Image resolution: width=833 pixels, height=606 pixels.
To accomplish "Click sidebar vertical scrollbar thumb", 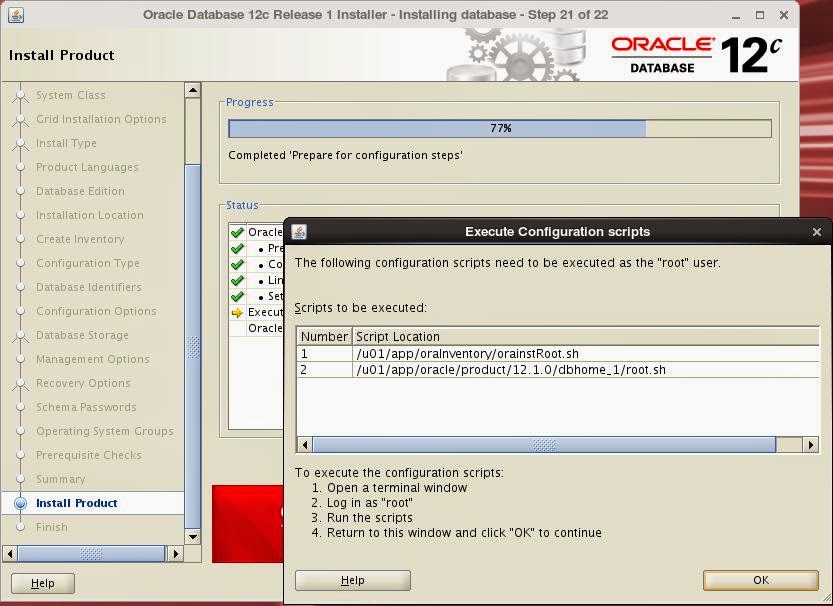I will (193, 346).
